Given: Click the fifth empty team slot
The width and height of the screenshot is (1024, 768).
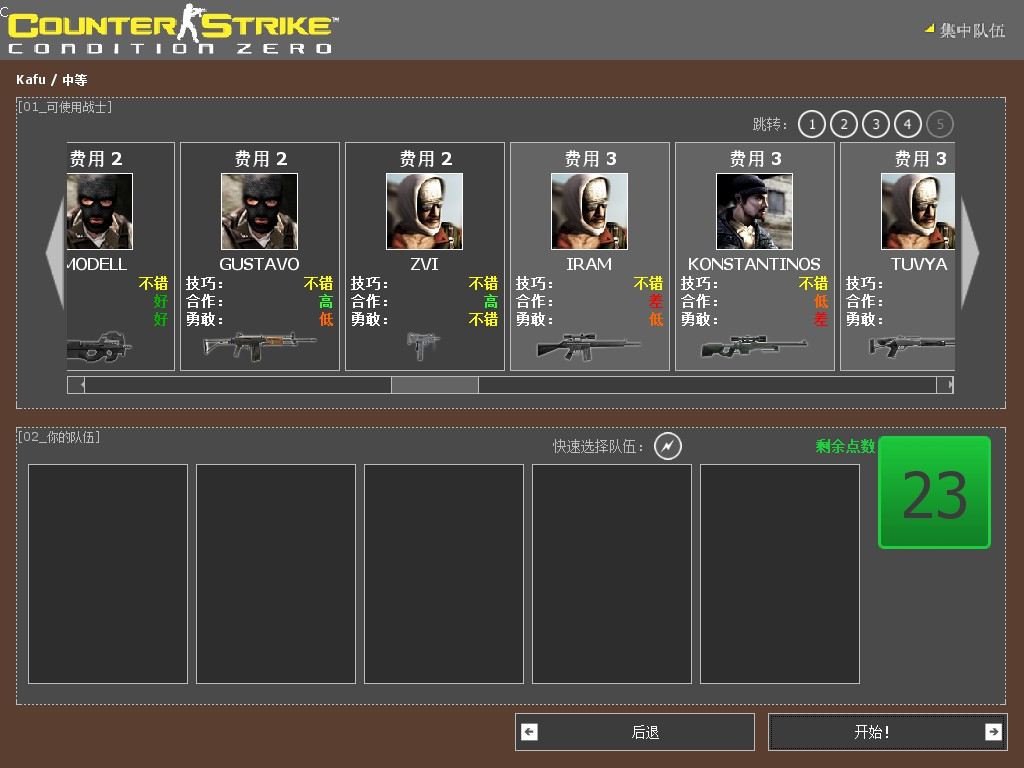Looking at the screenshot, I should tap(780, 574).
